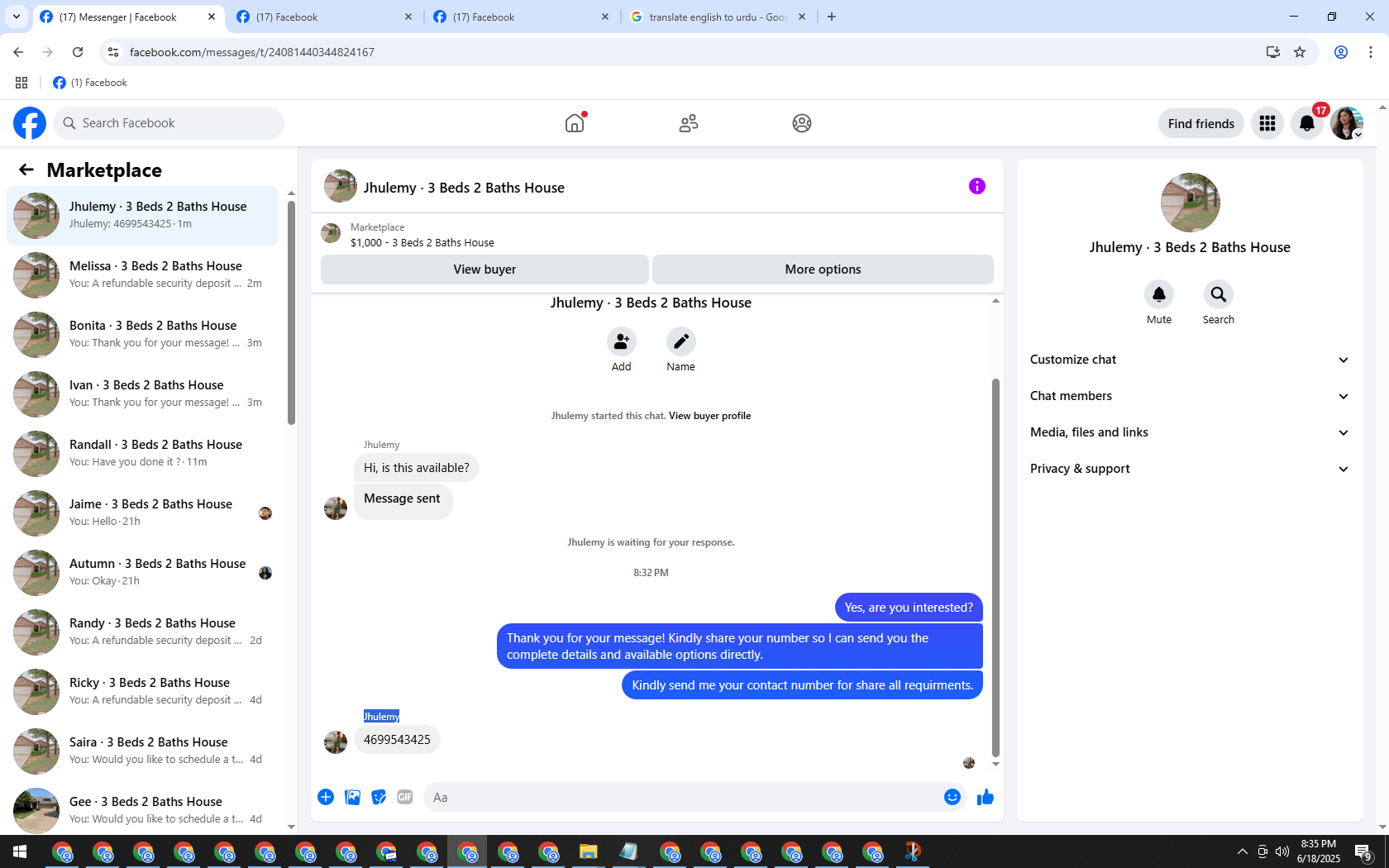Send a thumbs-up like

pyautogui.click(x=986, y=797)
